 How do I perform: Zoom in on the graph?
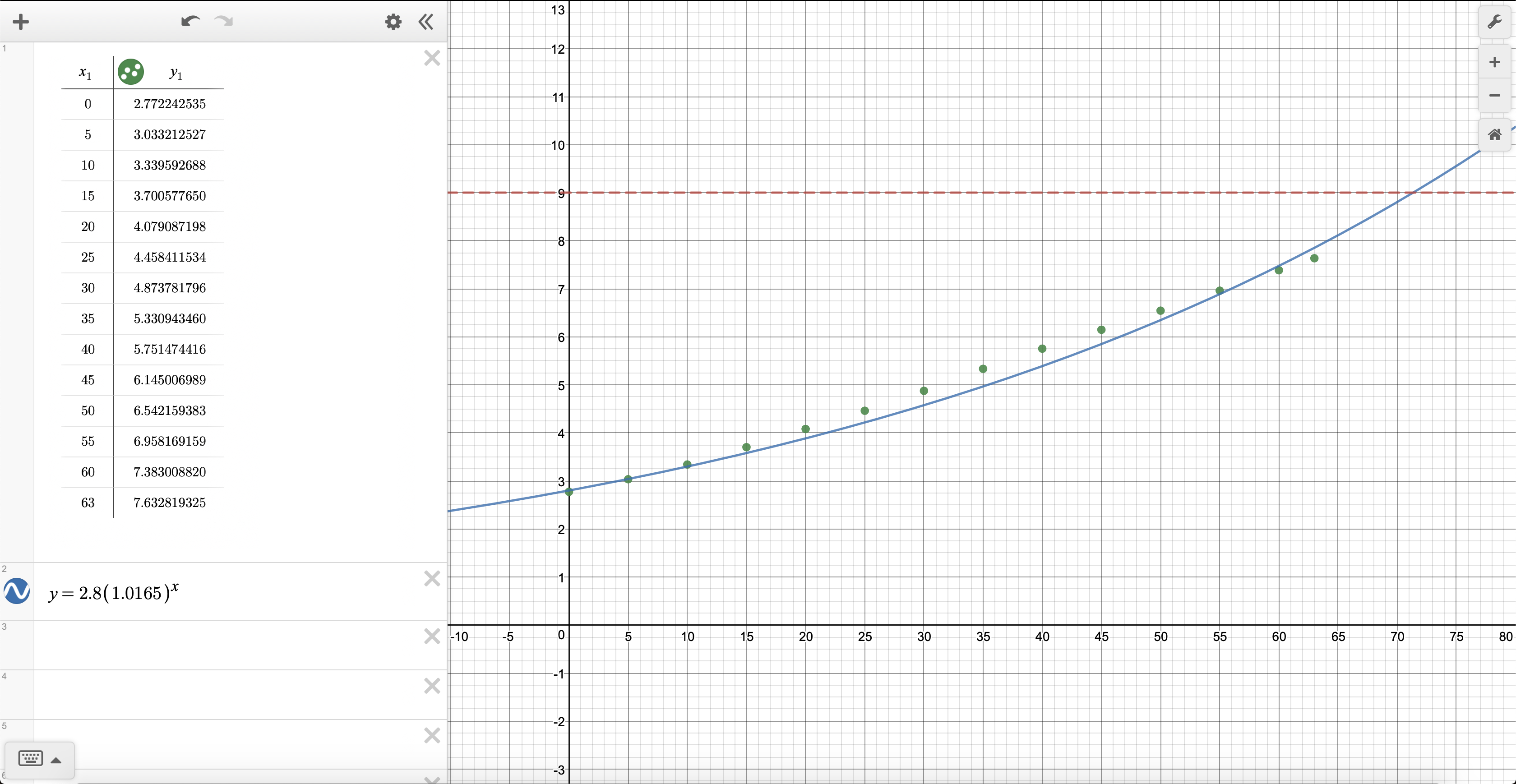[x=1494, y=62]
